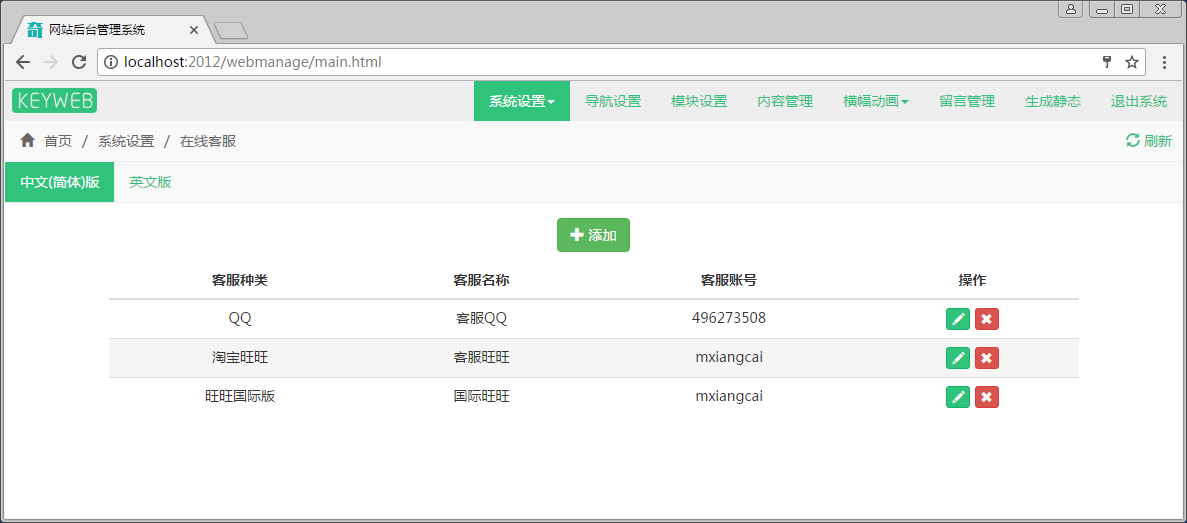Delete the 客服QQ row with red X
This screenshot has height=523, width=1187.
click(986, 319)
